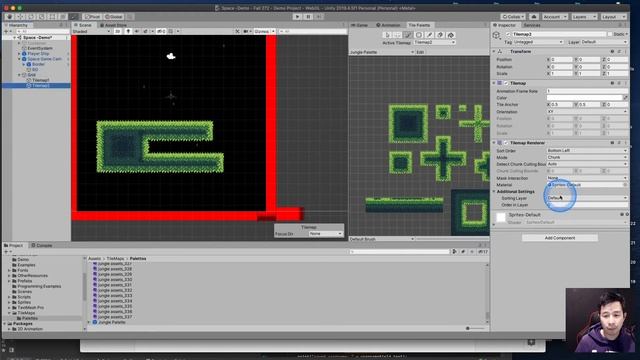Viewport: 640px width, 360px height.
Task: Open the Tag dropdown
Action: (x=538, y=42)
